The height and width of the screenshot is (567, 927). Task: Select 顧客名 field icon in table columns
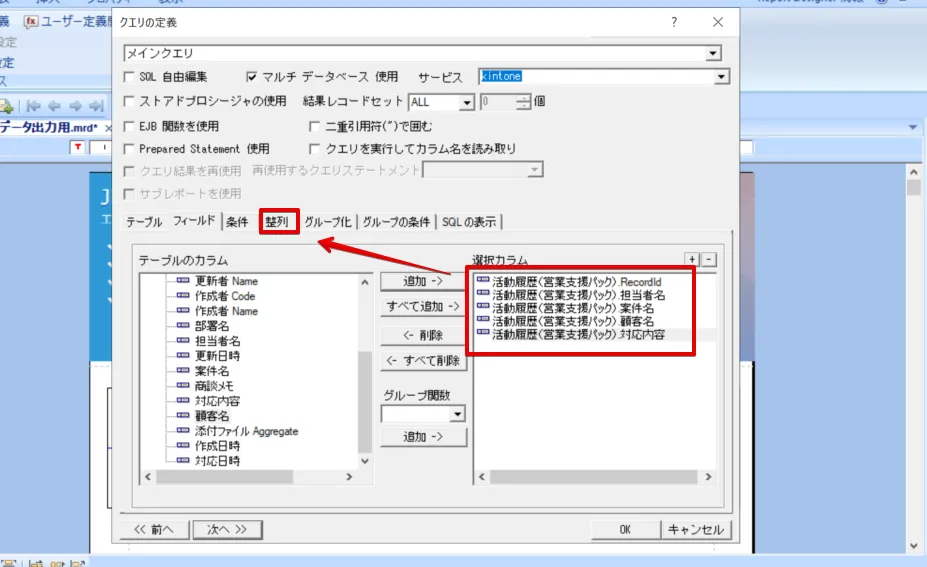tap(183, 416)
